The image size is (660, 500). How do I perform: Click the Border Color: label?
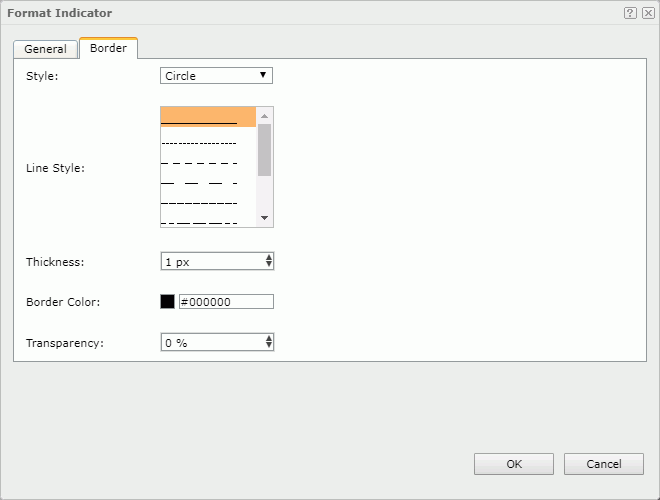(x=63, y=302)
